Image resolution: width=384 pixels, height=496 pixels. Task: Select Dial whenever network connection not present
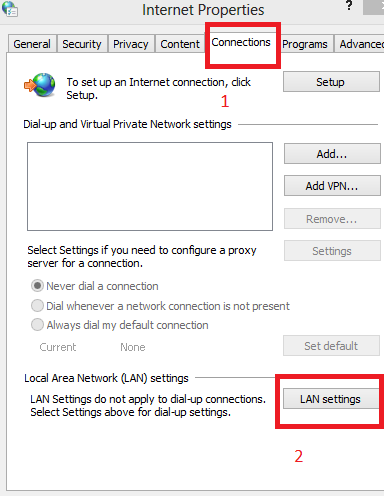tap(37, 306)
